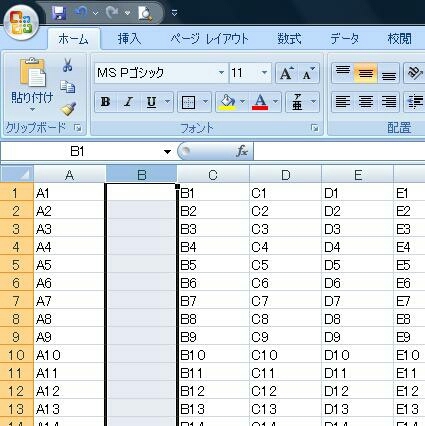Image resolution: width=425 pixels, height=426 pixels.
Task: Open the undo history dropdown arrow
Action: (96, 13)
